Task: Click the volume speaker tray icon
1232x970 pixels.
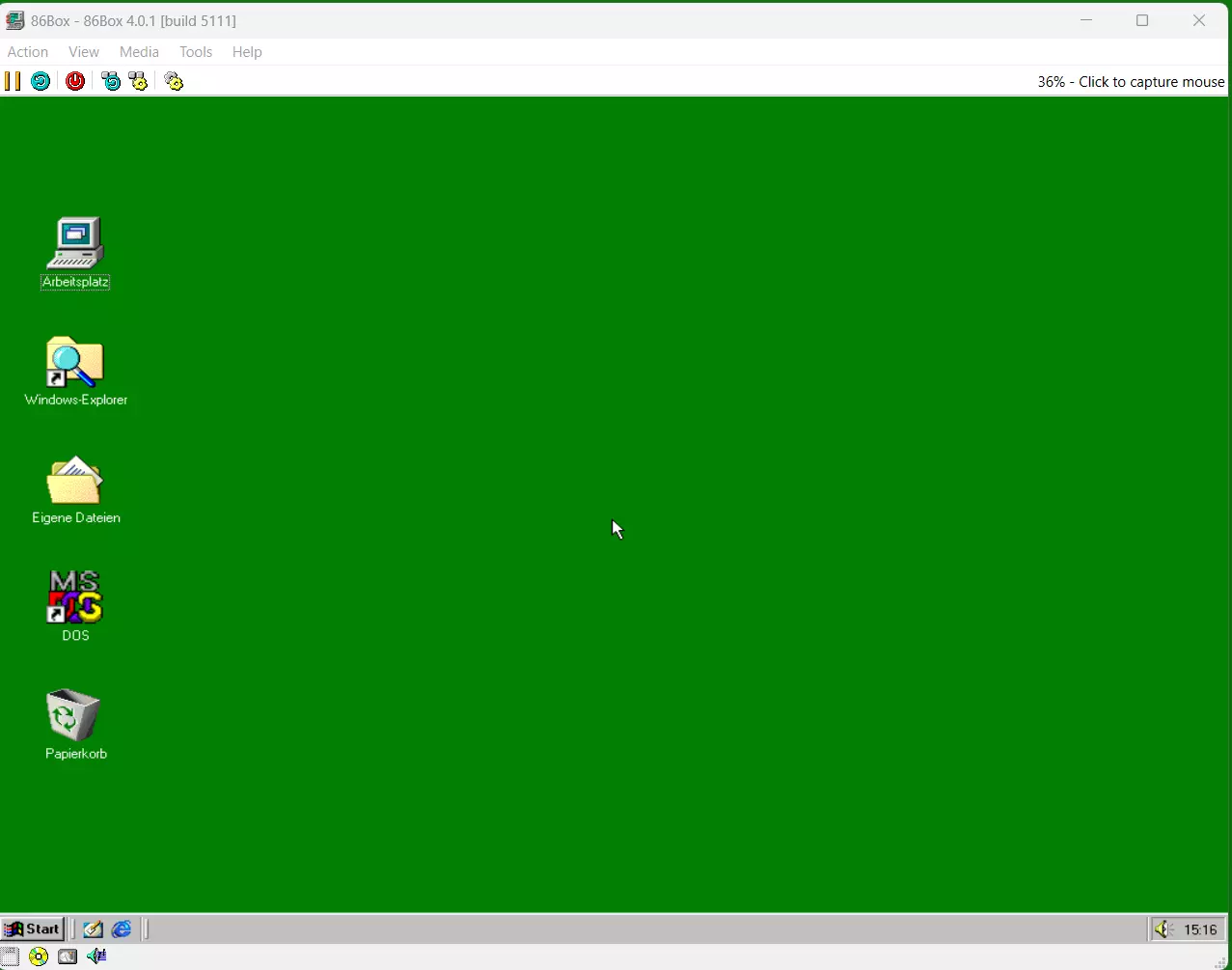Action: click(x=1164, y=929)
